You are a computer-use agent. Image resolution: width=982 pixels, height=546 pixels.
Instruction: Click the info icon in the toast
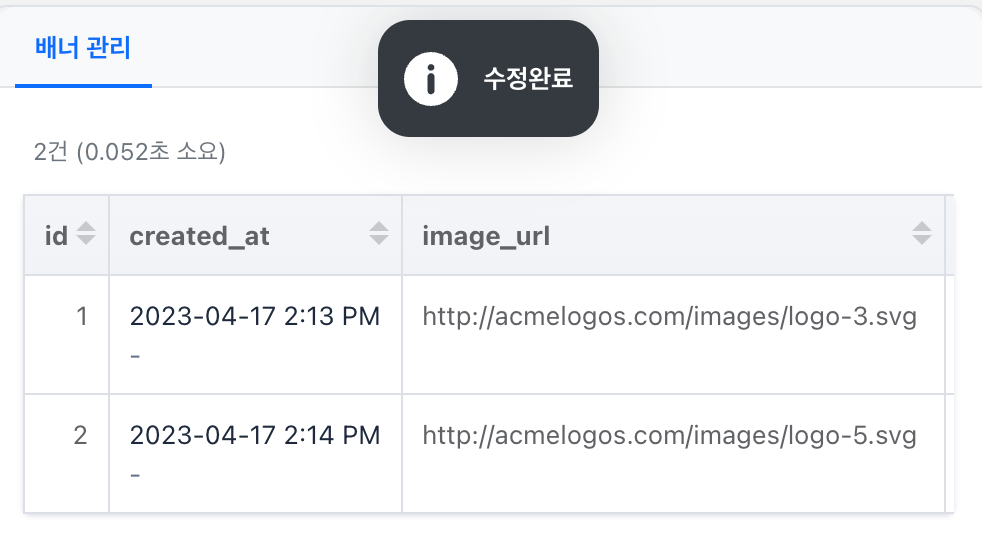click(431, 79)
